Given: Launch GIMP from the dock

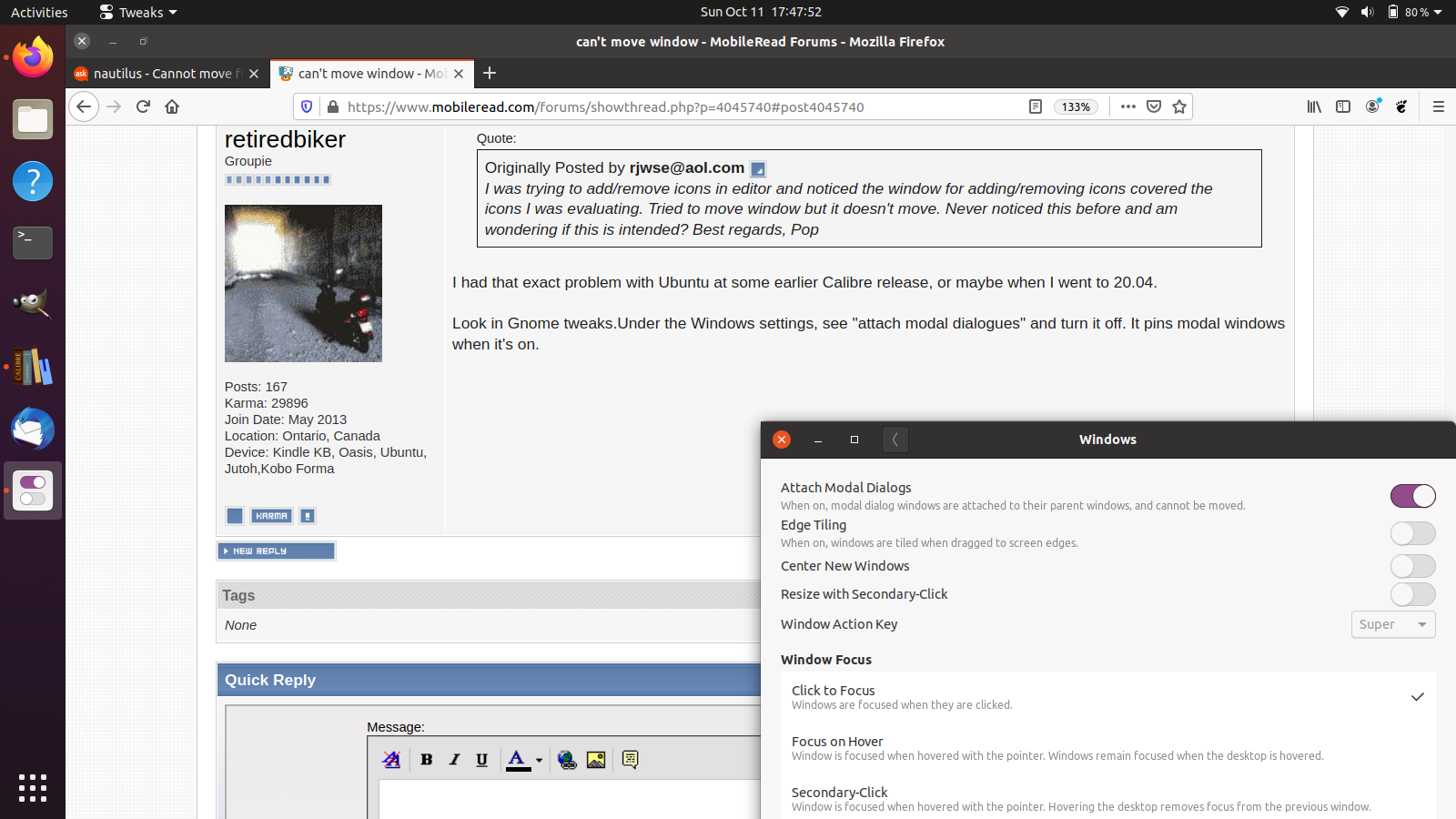Looking at the screenshot, I should coord(33,305).
